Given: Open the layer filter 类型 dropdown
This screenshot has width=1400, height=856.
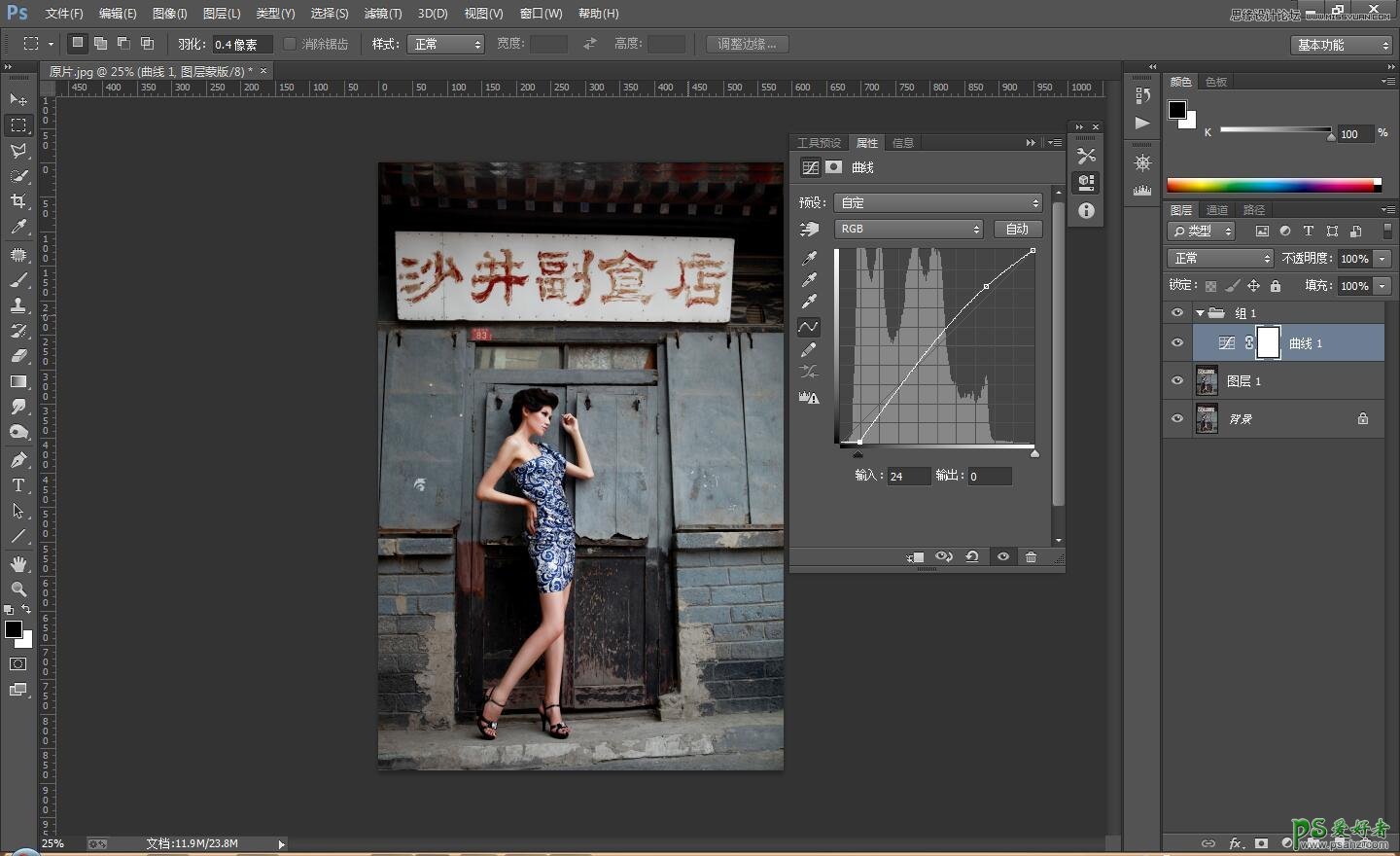Looking at the screenshot, I should point(1201,232).
